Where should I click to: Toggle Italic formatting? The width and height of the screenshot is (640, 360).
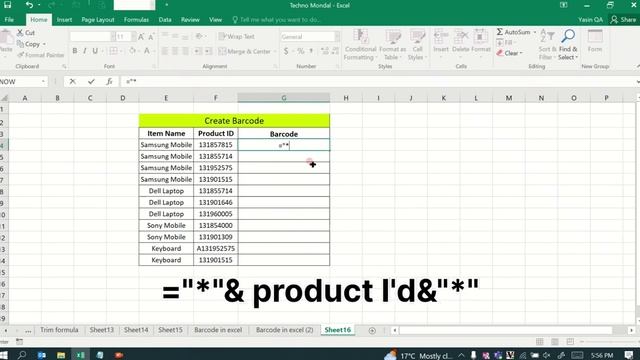[84, 51]
